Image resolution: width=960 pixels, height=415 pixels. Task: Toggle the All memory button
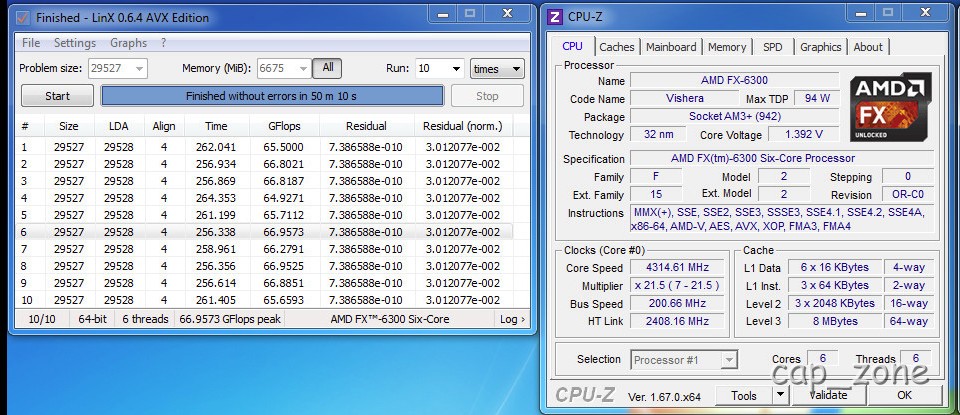pyautogui.click(x=328, y=68)
